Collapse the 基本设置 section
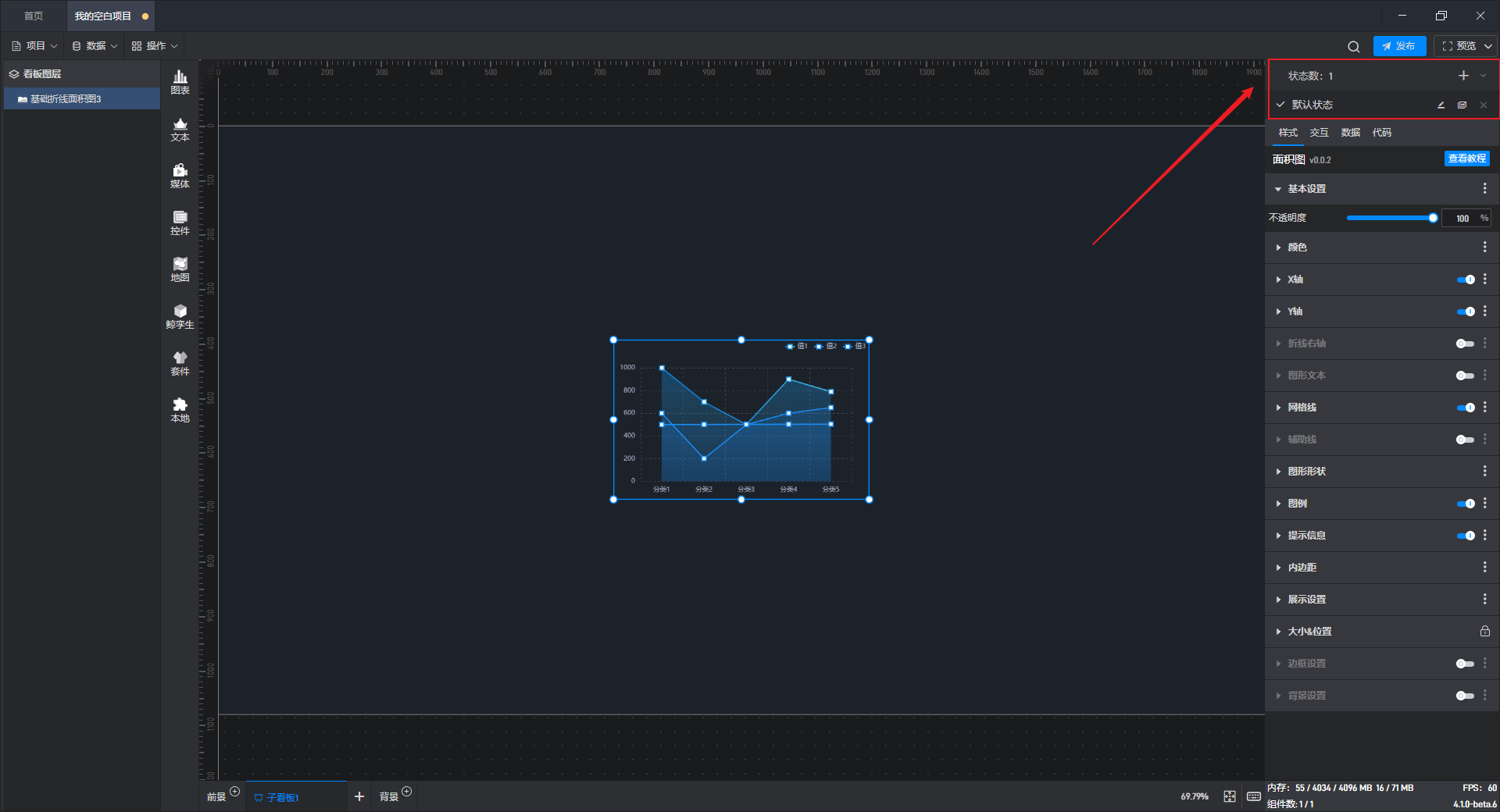The width and height of the screenshot is (1500, 812). [1278, 189]
